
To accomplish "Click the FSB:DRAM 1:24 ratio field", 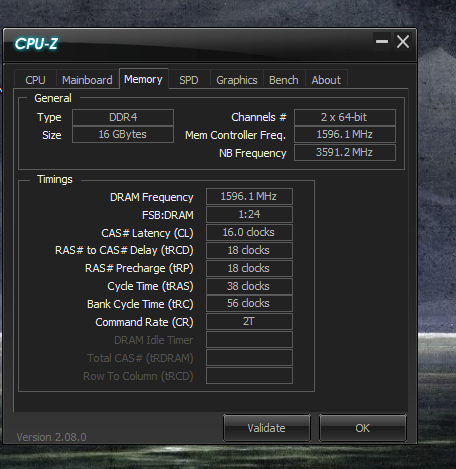I will tap(249, 214).
